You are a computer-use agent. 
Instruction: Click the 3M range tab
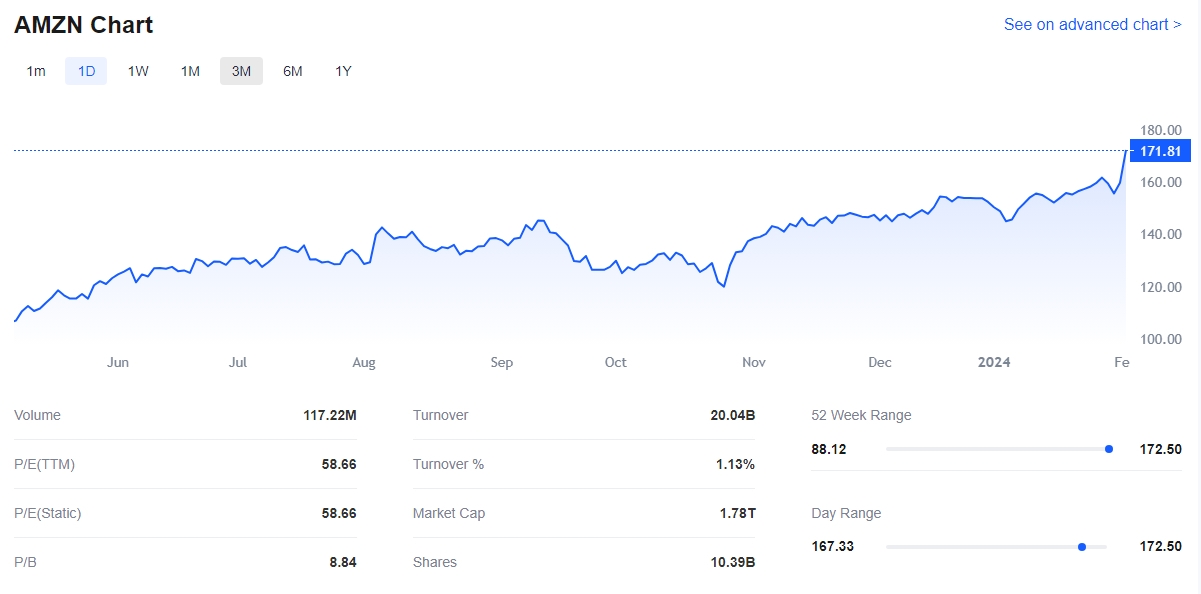[241, 71]
